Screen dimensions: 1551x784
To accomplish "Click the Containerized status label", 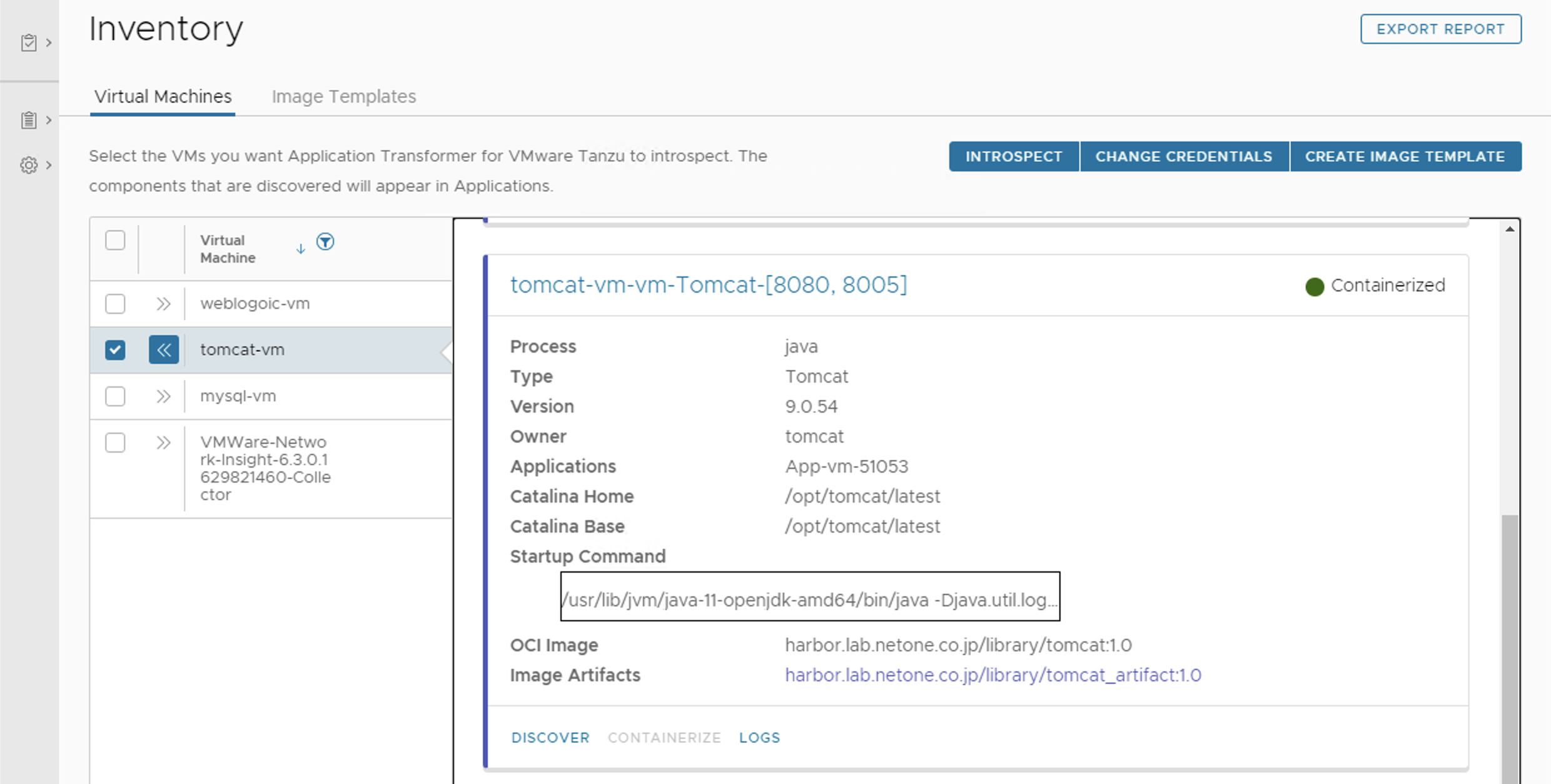I will 1388,285.
